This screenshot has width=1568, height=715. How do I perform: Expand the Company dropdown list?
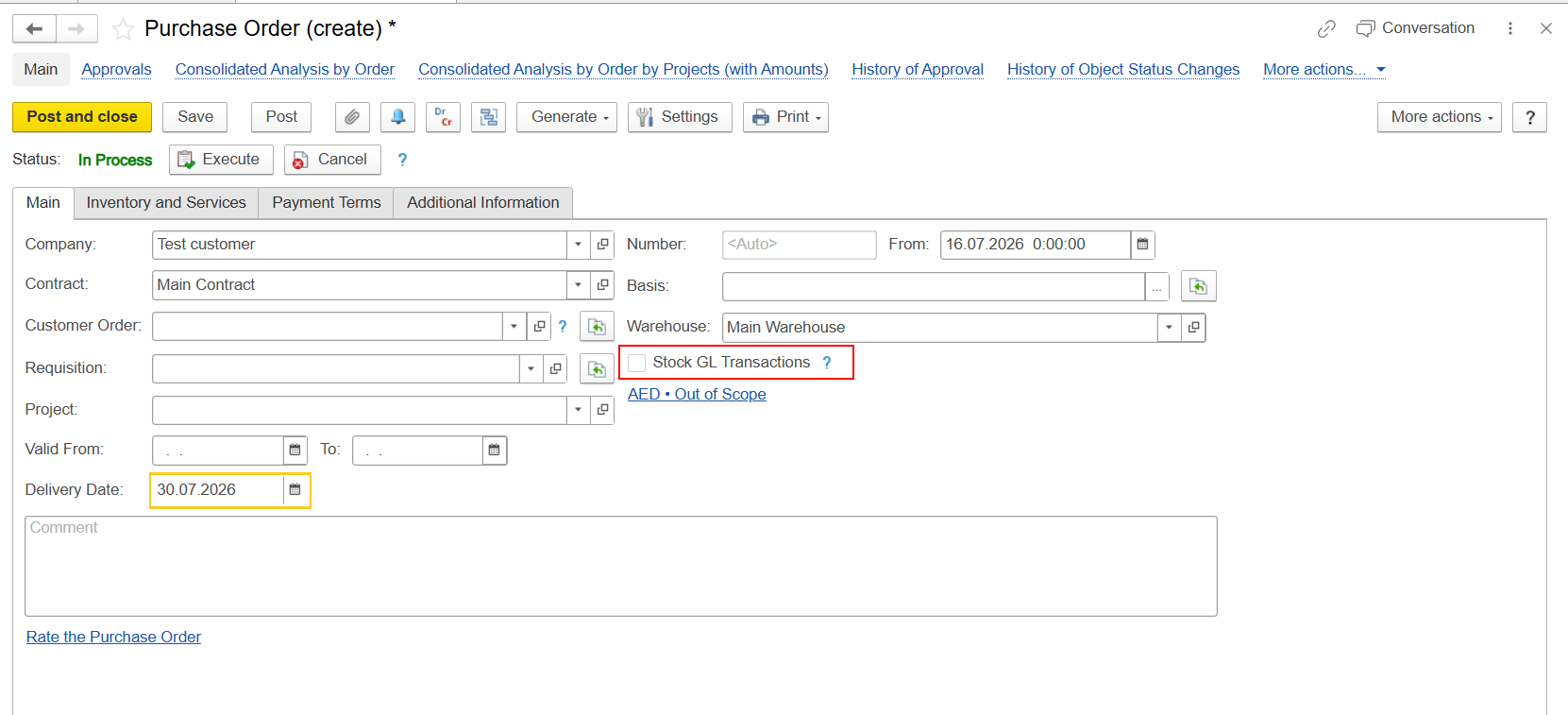pos(579,245)
